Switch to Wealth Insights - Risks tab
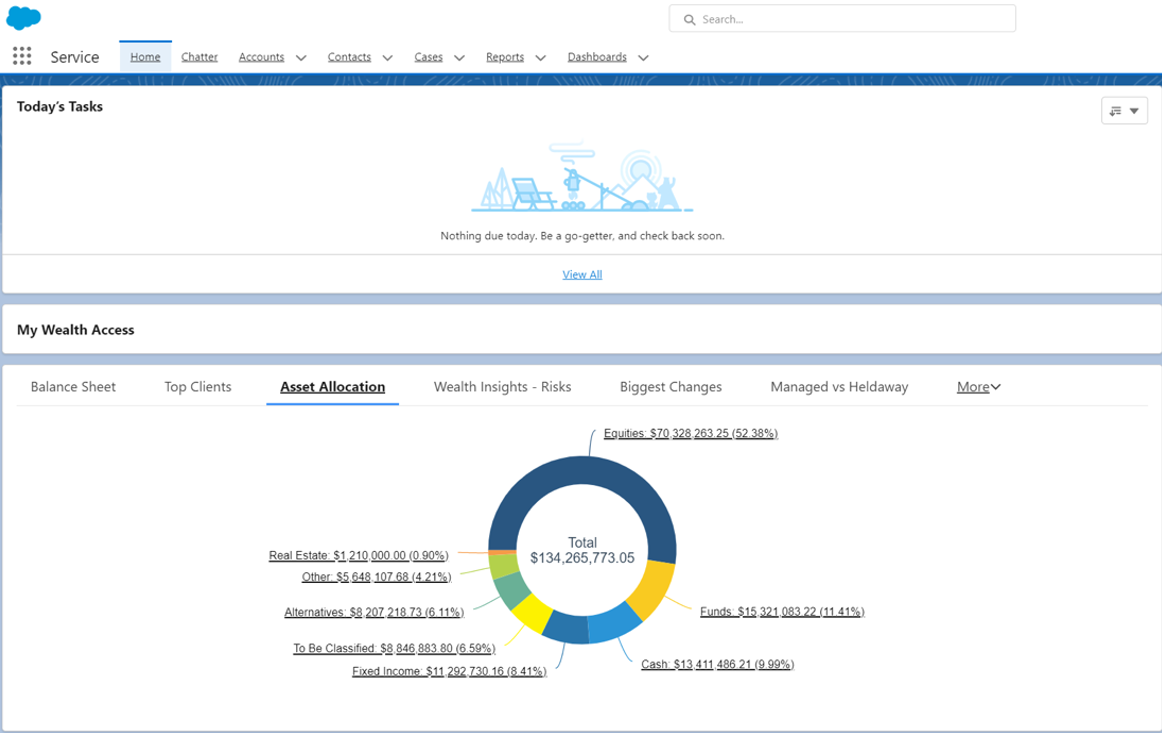Viewport: 1162px width, 733px height. pos(502,387)
